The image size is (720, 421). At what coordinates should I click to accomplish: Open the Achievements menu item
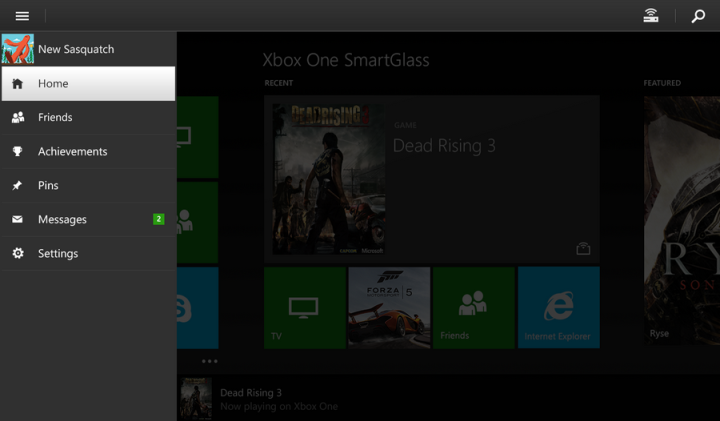pos(88,152)
